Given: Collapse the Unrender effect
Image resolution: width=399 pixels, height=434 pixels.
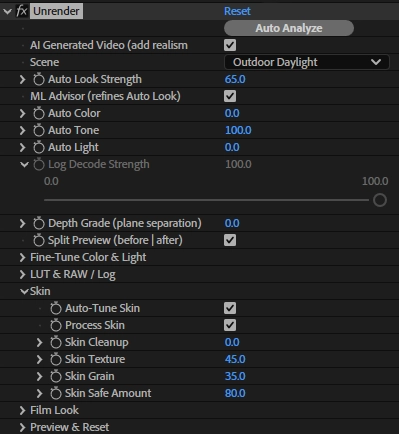Looking at the screenshot, I should tap(7, 11).
